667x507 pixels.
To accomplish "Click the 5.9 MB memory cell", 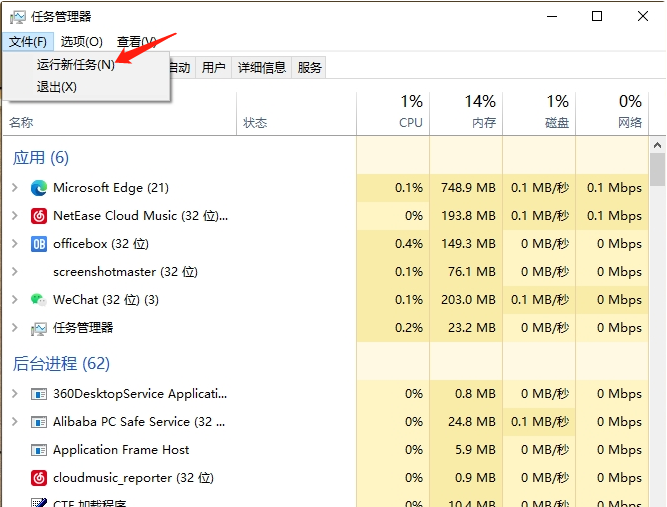I will click(x=466, y=450).
